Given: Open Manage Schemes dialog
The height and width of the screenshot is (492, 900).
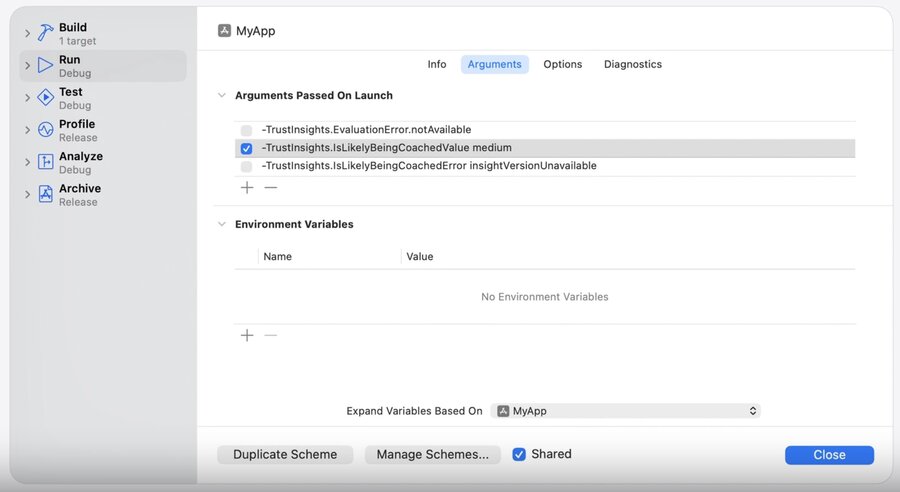Looking at the screenshot, I should [x=433, y=455].
